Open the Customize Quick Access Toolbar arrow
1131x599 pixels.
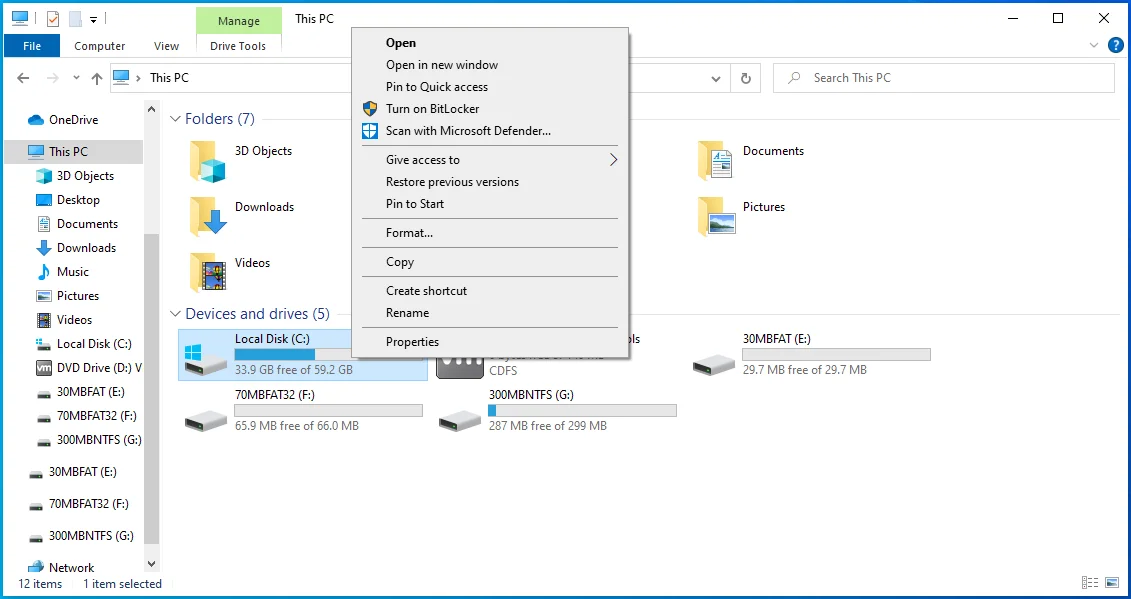tap(93, 19)
